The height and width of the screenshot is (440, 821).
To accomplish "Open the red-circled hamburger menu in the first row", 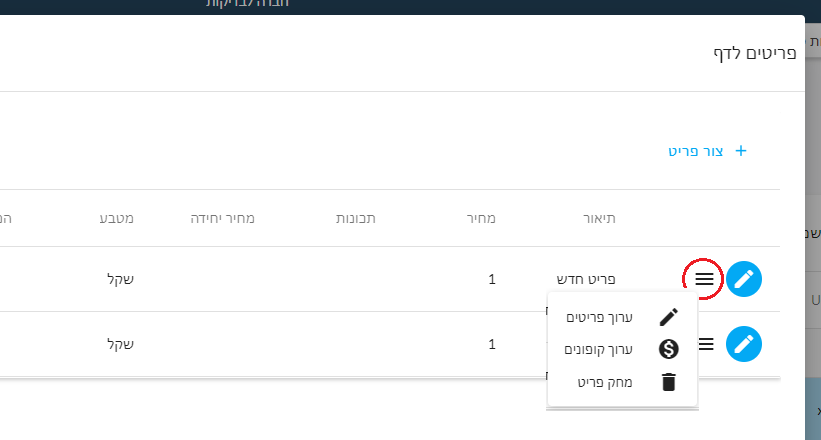I will [704, 279].
